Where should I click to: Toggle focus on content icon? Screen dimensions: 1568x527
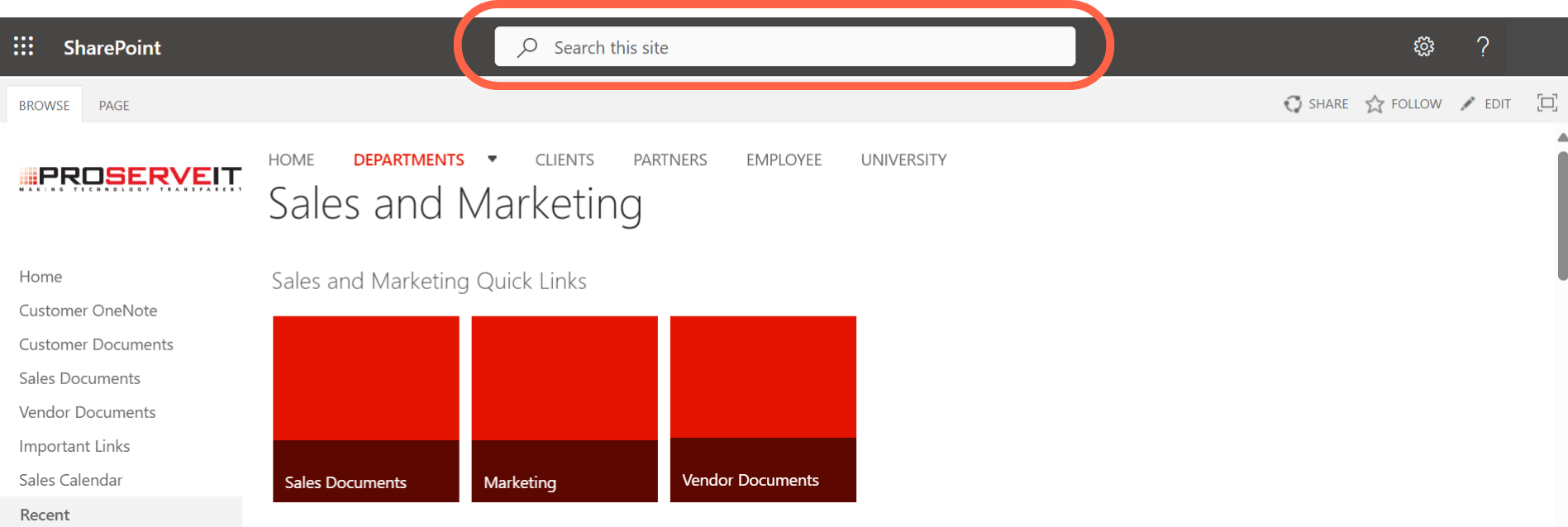1547,103
